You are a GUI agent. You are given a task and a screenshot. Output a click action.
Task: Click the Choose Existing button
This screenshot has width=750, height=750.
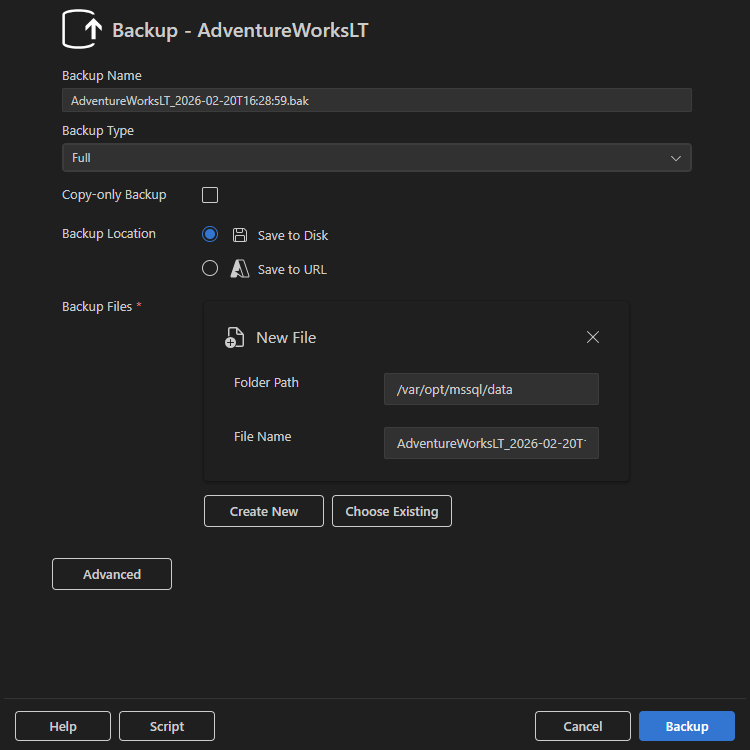pos(392,511)
